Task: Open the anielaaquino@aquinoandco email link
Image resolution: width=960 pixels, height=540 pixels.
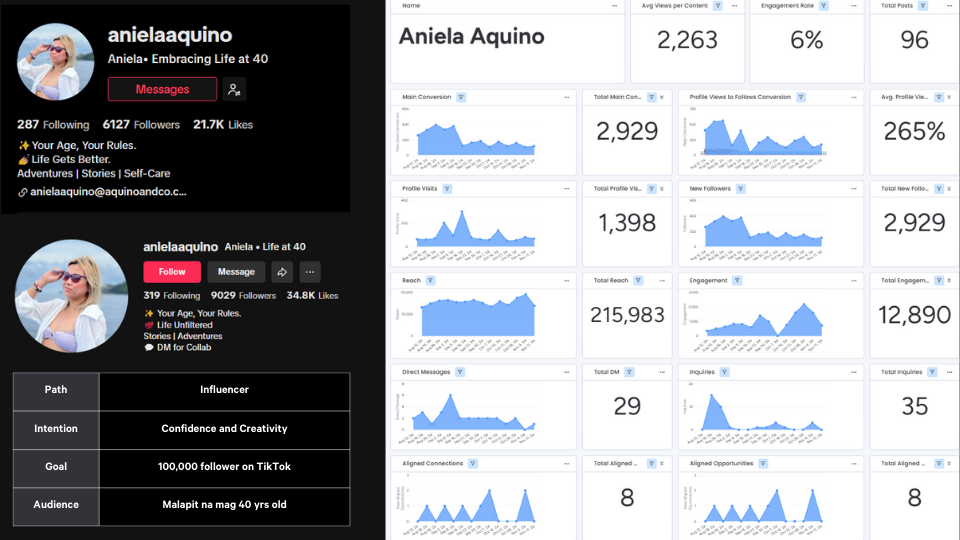Action: pyautogui.click(x=108, y=191)
